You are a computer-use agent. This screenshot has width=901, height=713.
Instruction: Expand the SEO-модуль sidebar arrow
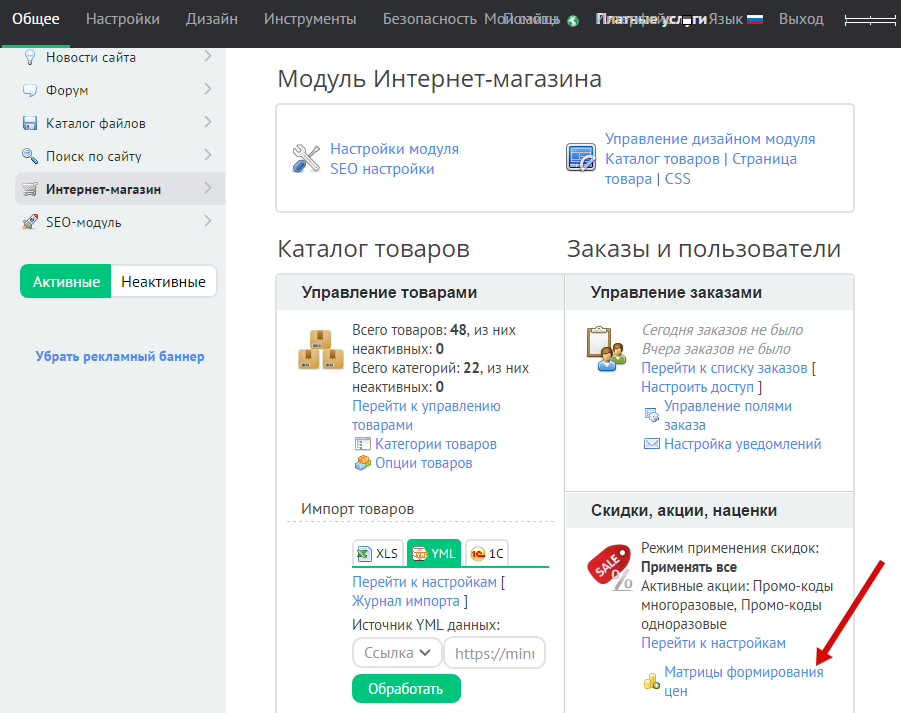(207, 221)
